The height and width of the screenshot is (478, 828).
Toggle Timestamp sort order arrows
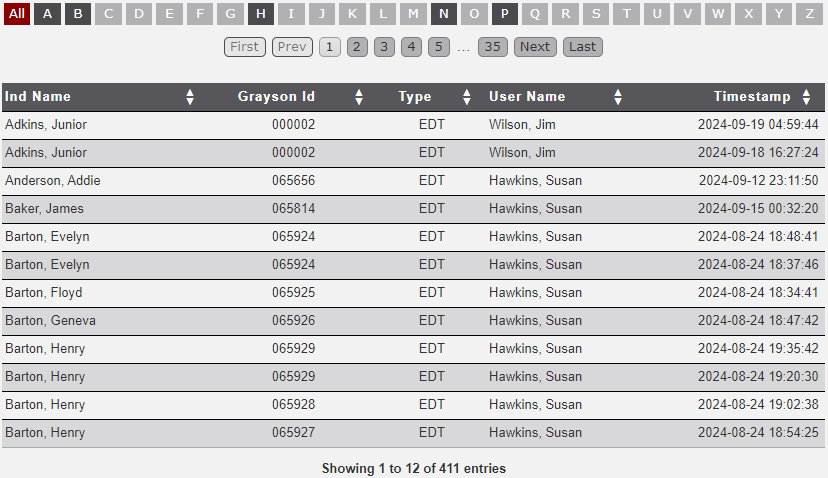point(806,97)
